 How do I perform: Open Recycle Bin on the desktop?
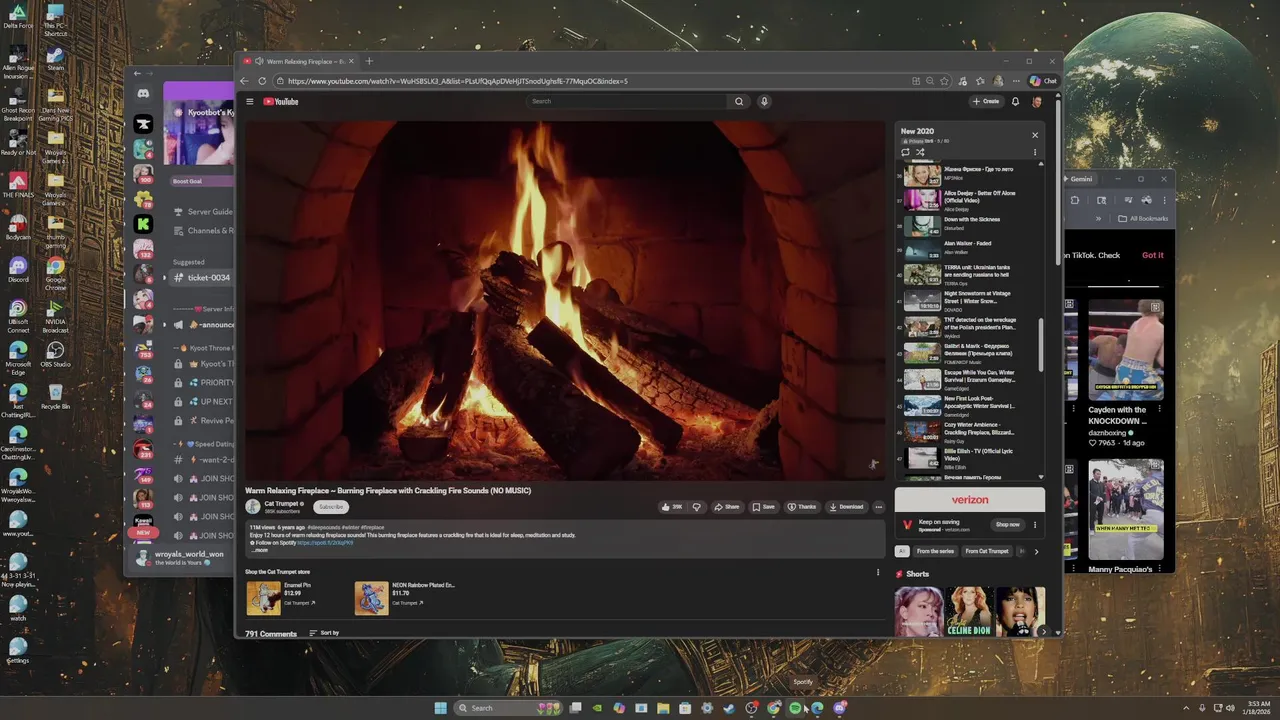55,396
